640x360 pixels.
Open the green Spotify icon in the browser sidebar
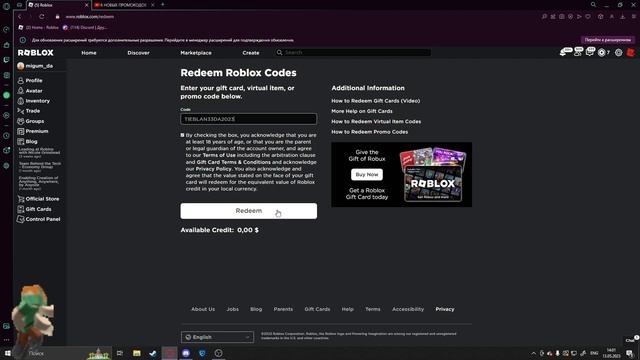(6, 95)
